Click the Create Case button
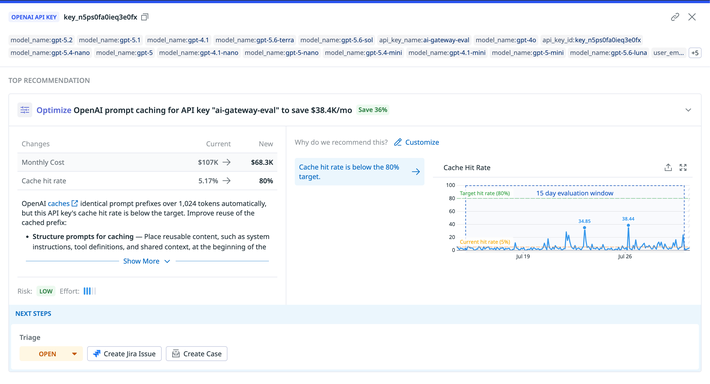 coord(197,354)
